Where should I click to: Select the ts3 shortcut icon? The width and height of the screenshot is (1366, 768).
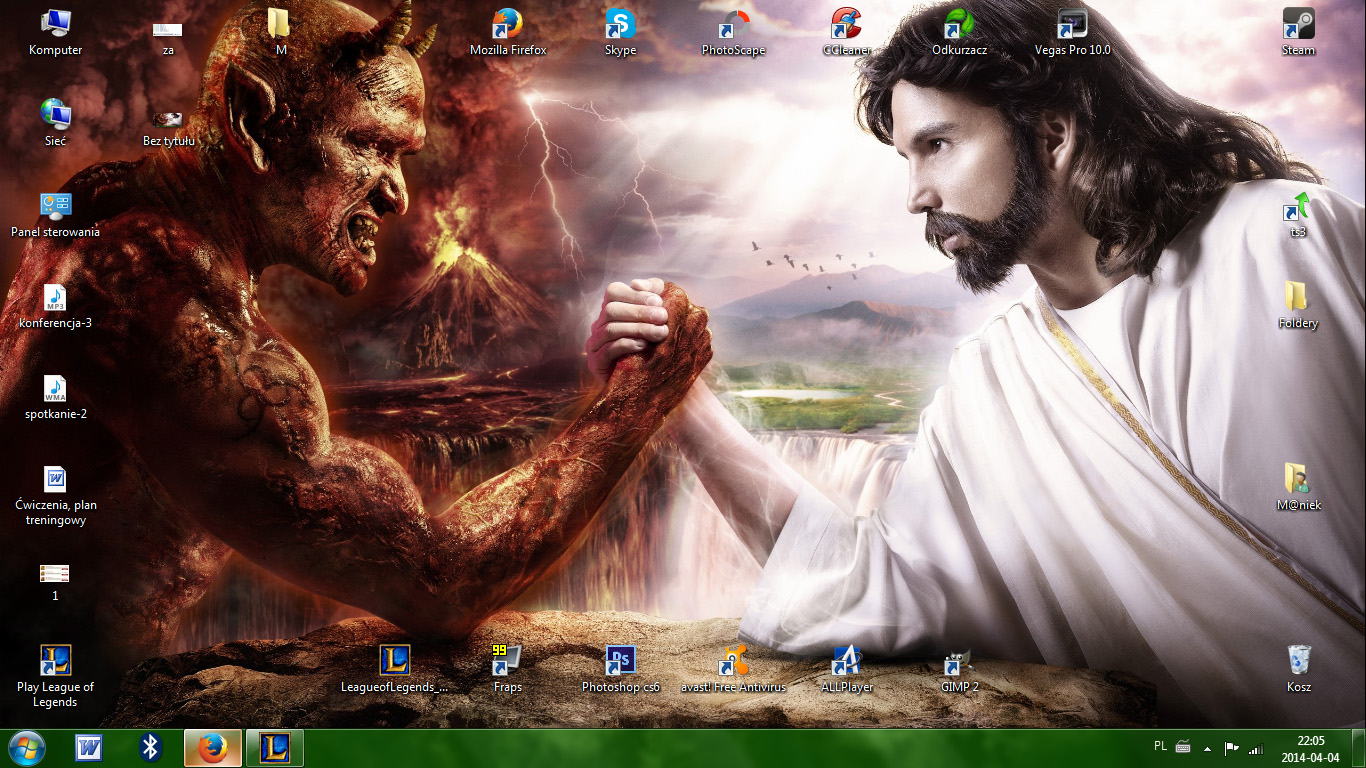(x=1298, y=213)
